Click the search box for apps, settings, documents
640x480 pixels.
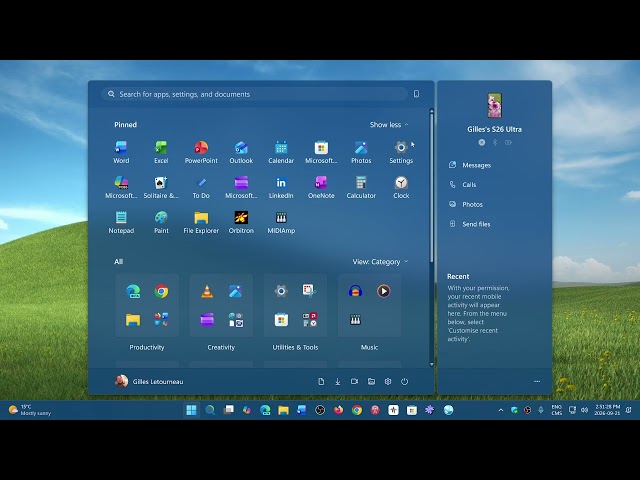click(255, 94)
